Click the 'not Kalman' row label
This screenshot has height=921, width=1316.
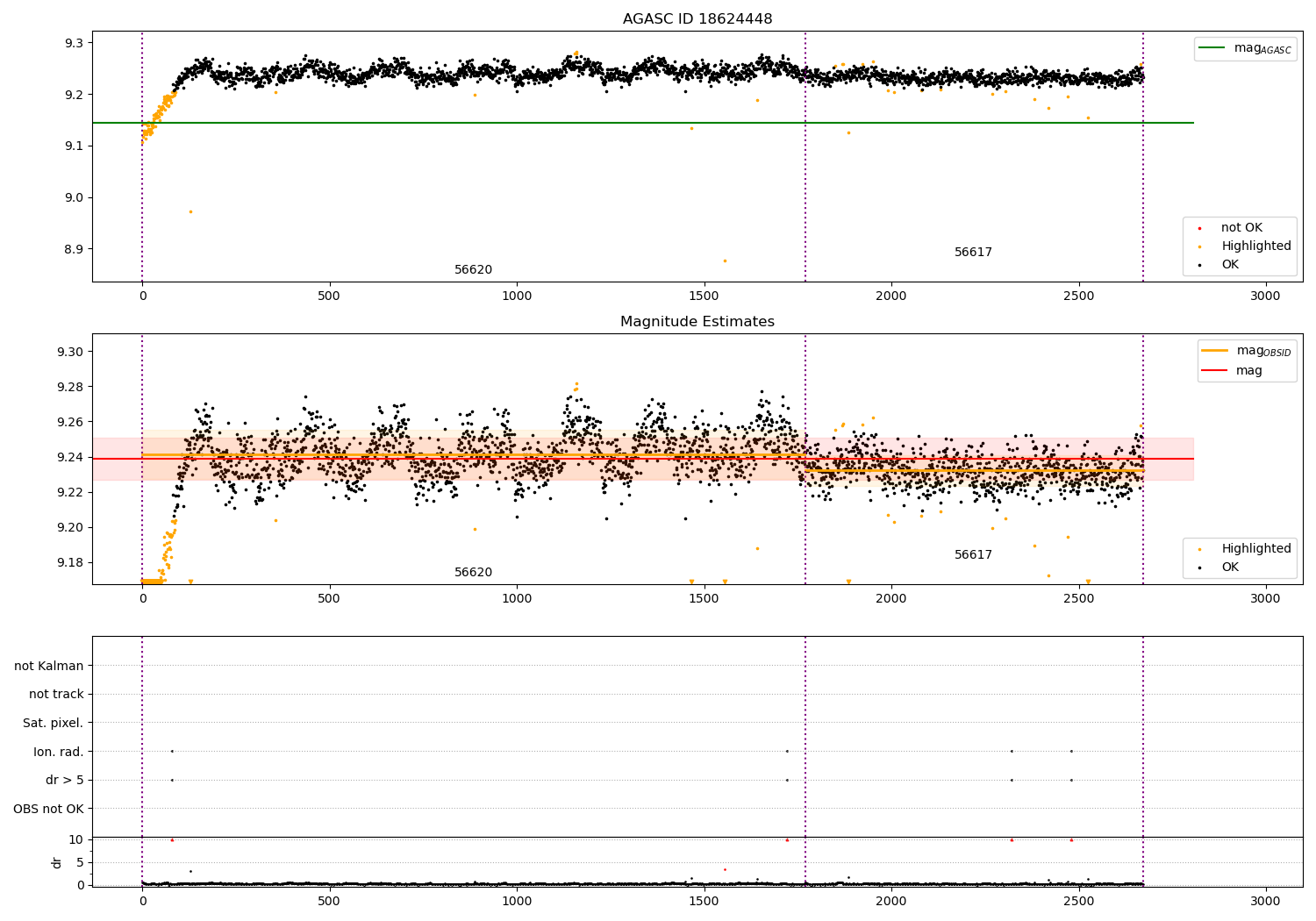[x=49, y=666]
